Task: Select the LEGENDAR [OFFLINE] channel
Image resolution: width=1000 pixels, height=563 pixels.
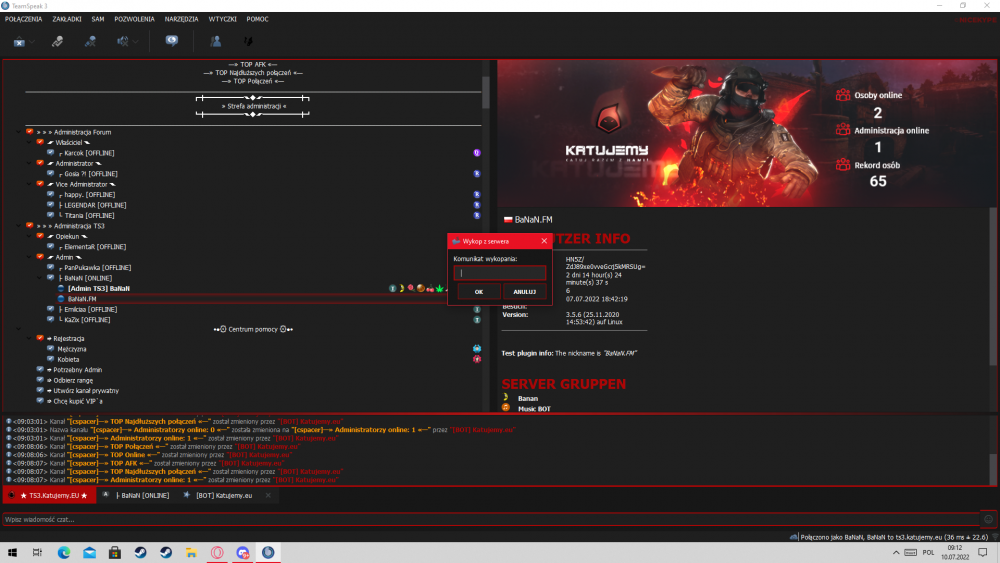Action: [94, 205]
